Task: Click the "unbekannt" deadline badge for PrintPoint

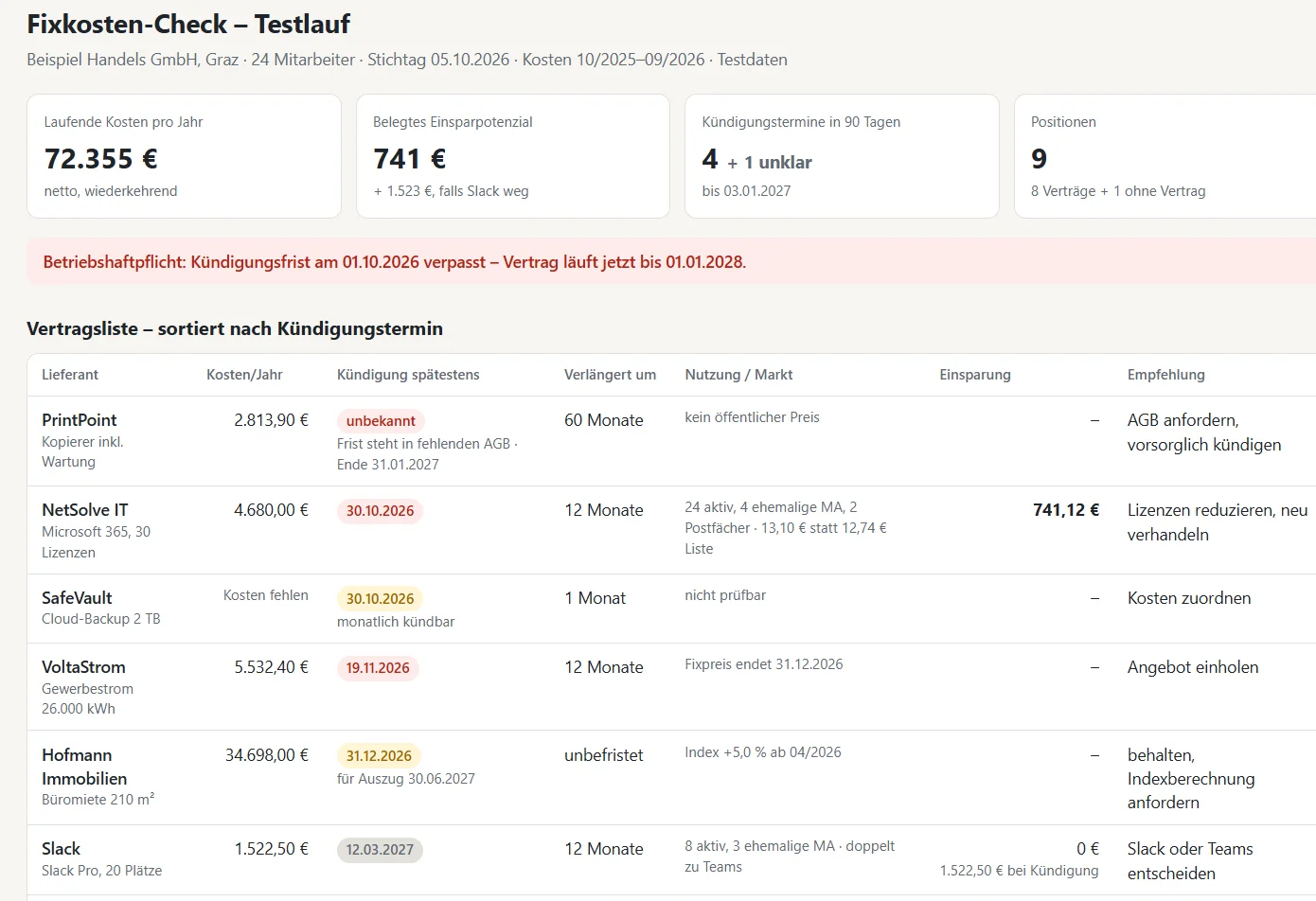Action: coord(381,421)
